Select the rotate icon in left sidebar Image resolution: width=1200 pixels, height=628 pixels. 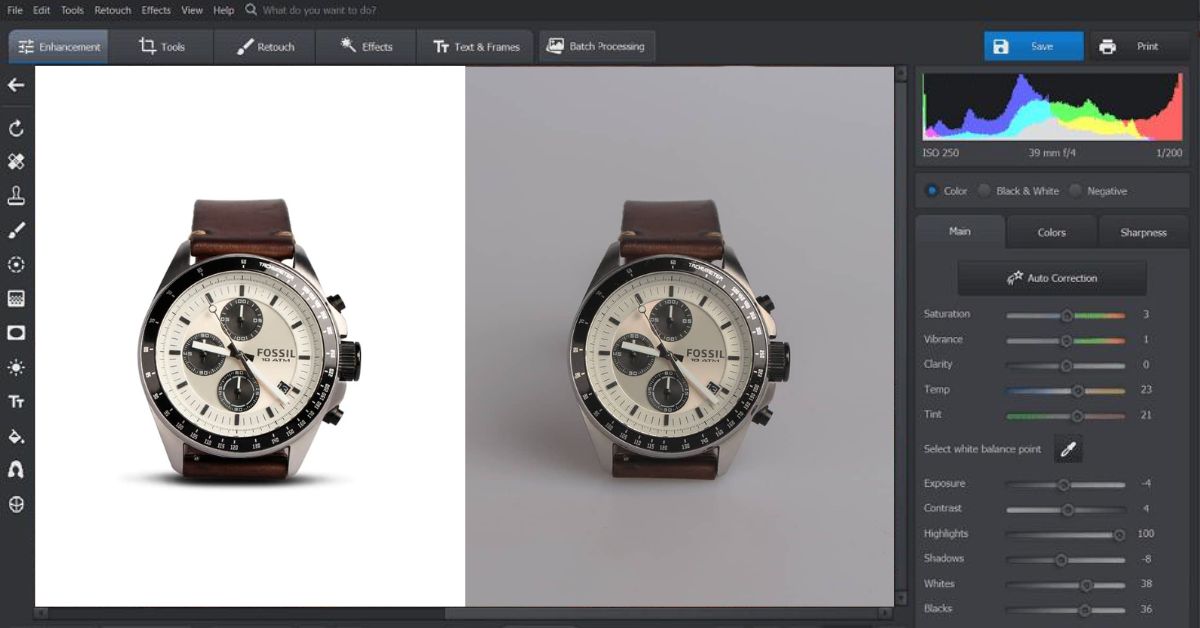pos(16,128)
